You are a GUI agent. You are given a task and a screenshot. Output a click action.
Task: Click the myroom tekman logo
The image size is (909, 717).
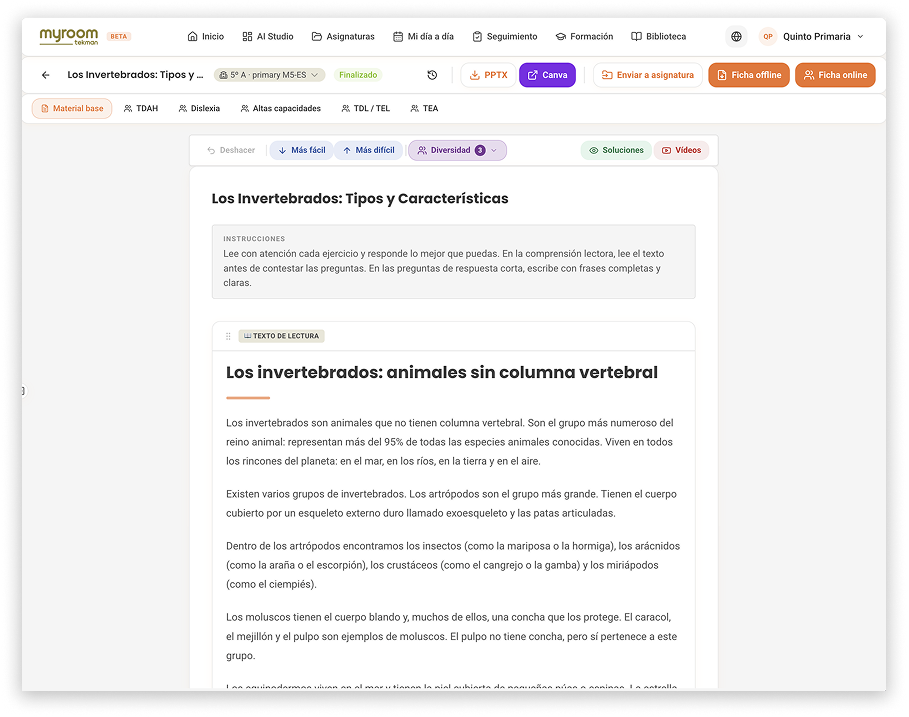click(x=69, y=37)
